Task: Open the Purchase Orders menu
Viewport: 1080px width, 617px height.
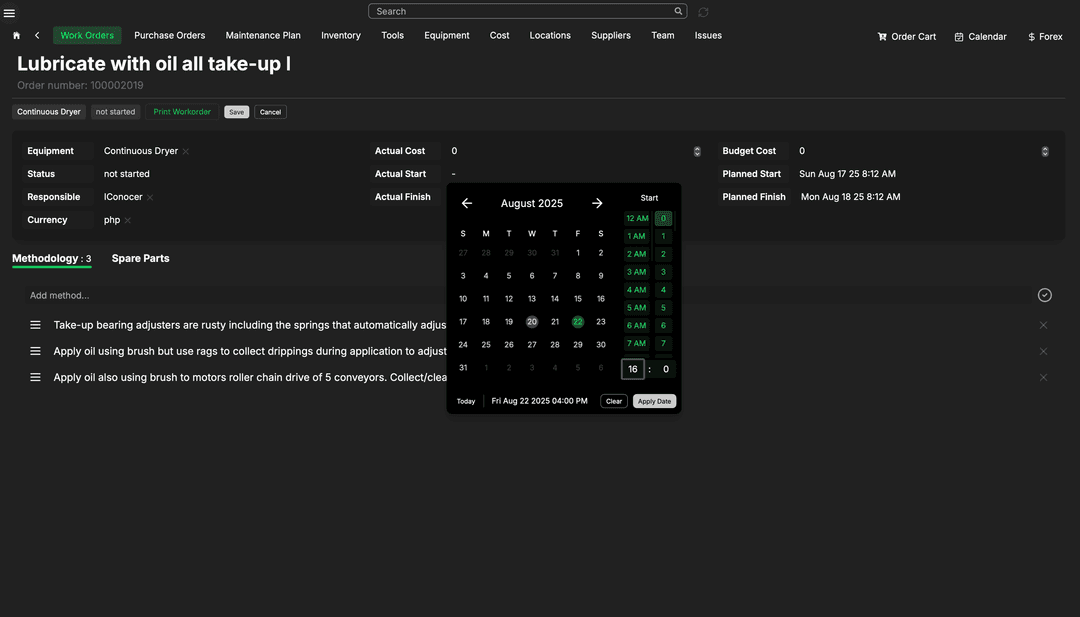Action: [x=169, y=35]
